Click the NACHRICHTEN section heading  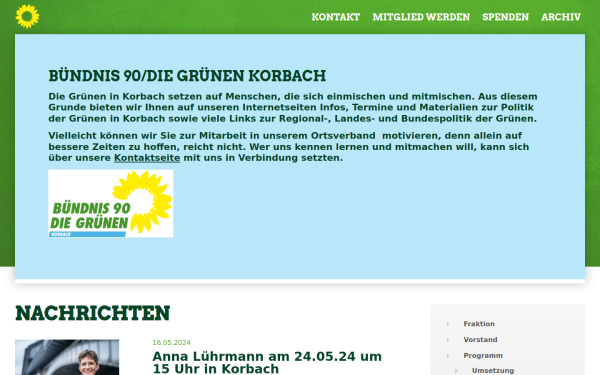click(x=93, y=313)
